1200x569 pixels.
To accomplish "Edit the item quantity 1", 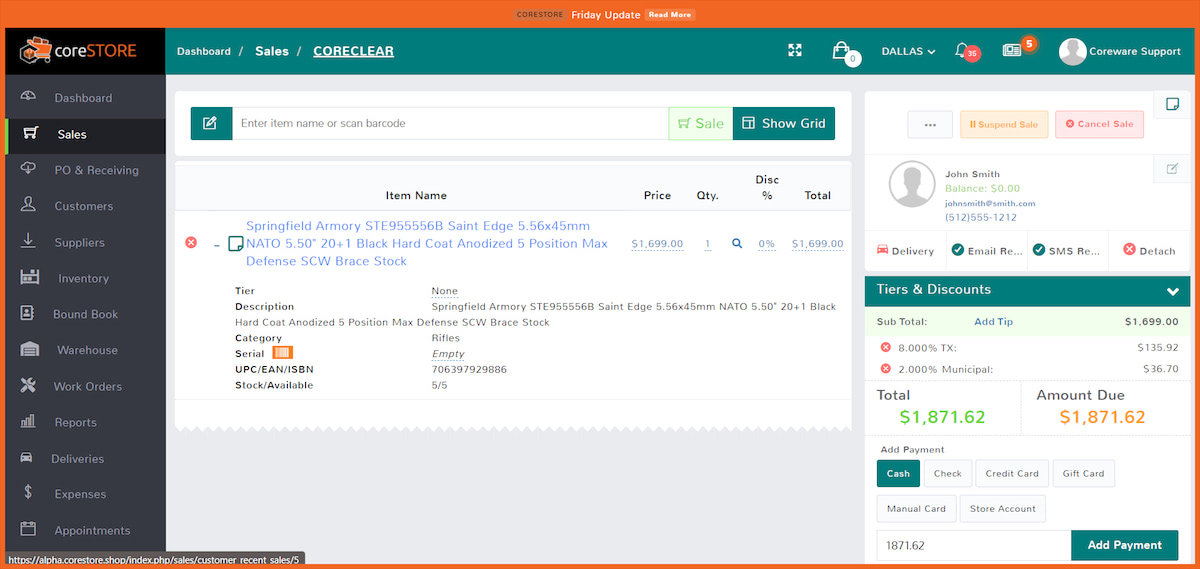I will click(708, 244).
